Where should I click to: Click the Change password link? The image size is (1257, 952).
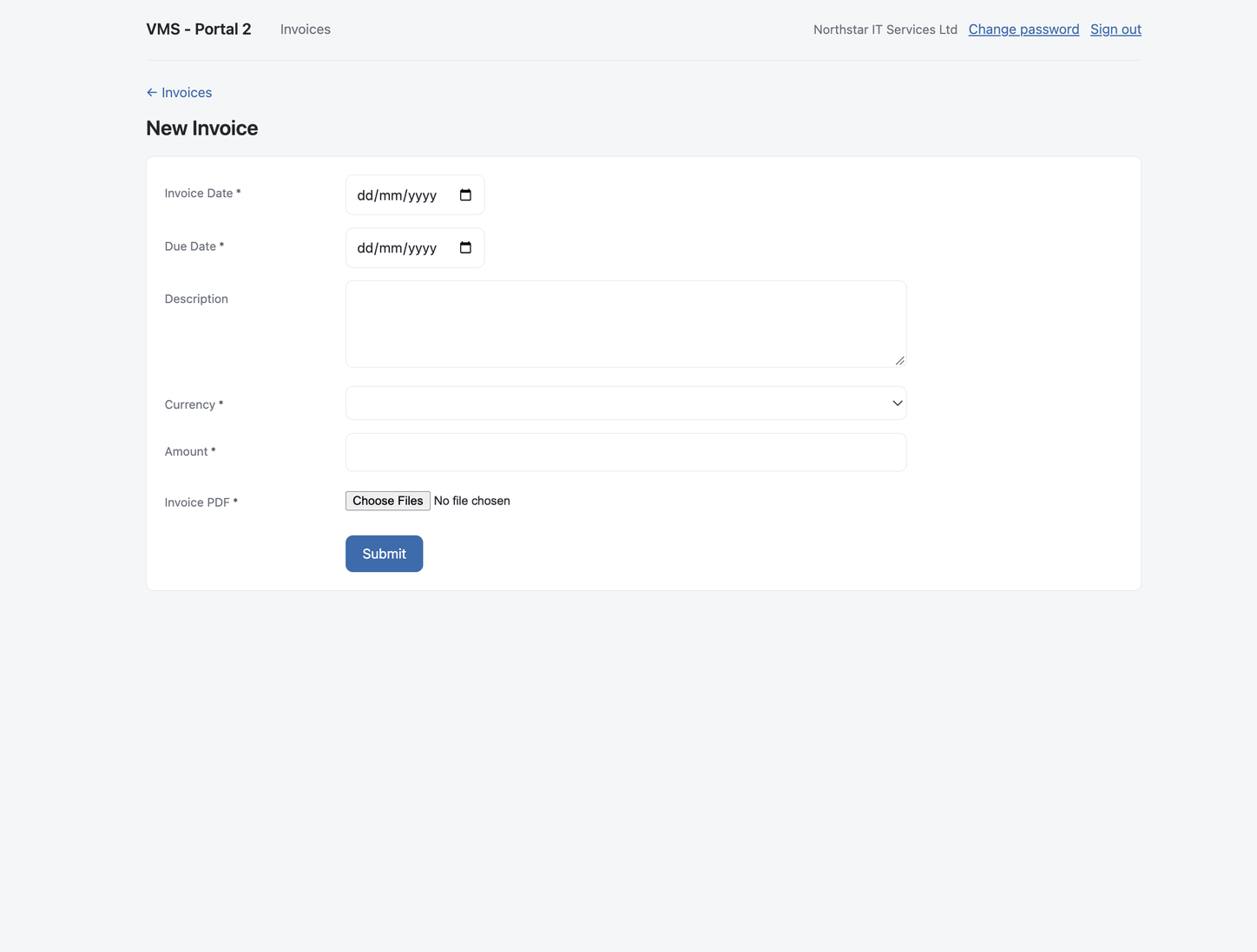[1024, 30]
